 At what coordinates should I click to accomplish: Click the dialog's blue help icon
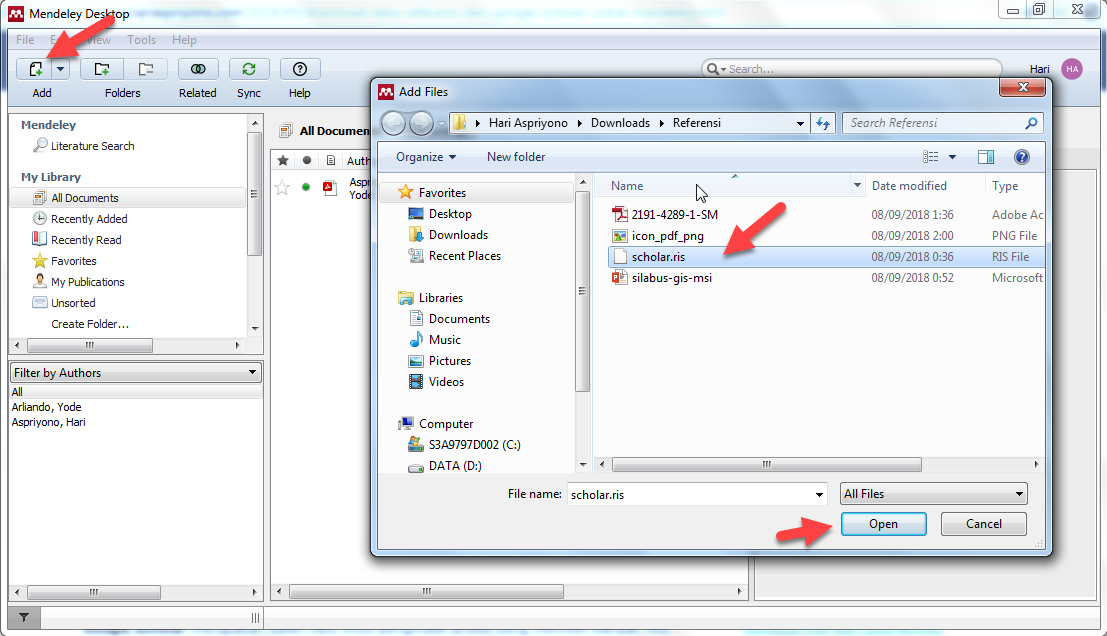tap(1021, 157)
